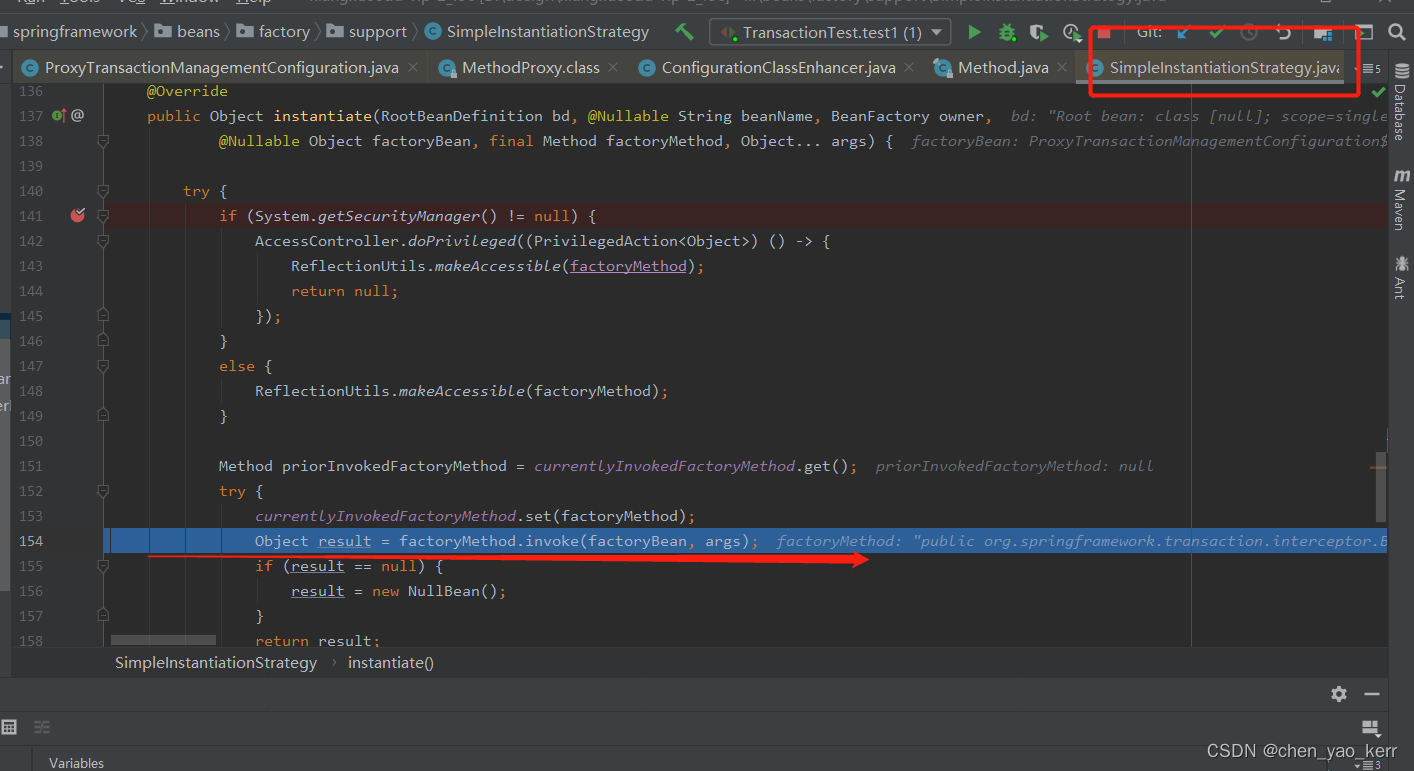This screenshot has width=1414, height=771.
Task: Switch to MethodProxy.class tab
Action: tap(530, 68)
